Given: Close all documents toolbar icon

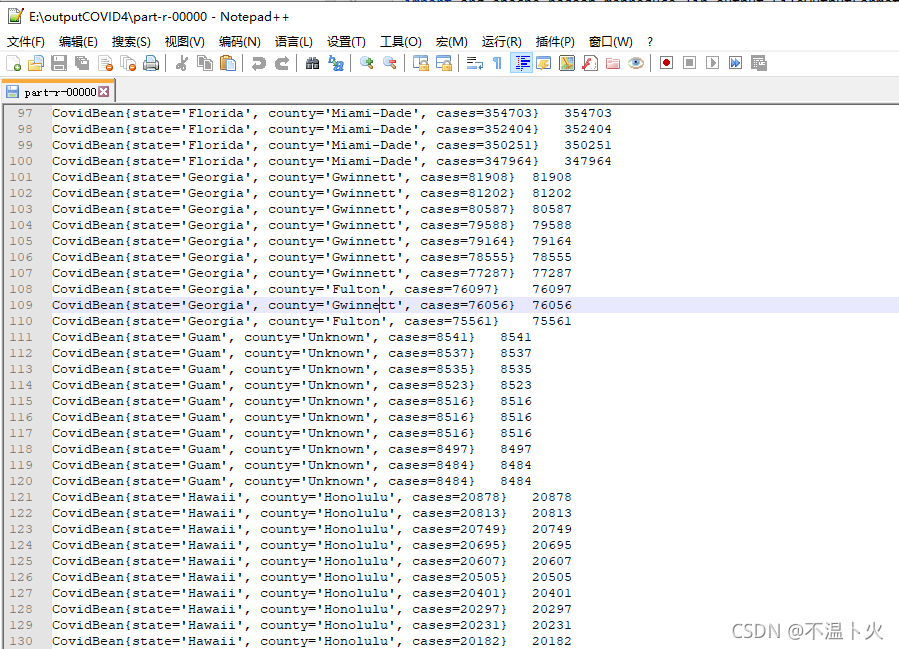Looking at the screenshot, I should [128, 63].
